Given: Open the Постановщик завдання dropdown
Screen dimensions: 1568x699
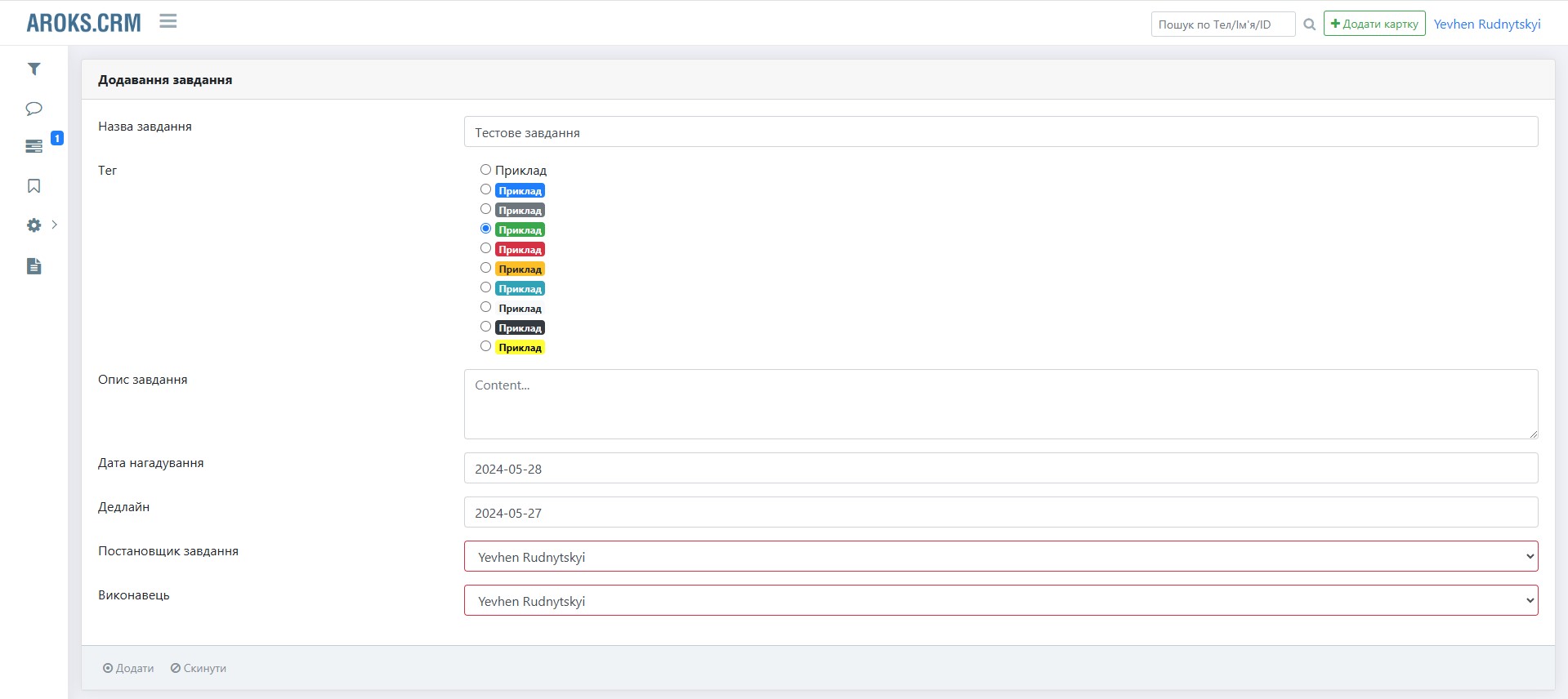Looking at the screenshot, I should pos(1001,556).
